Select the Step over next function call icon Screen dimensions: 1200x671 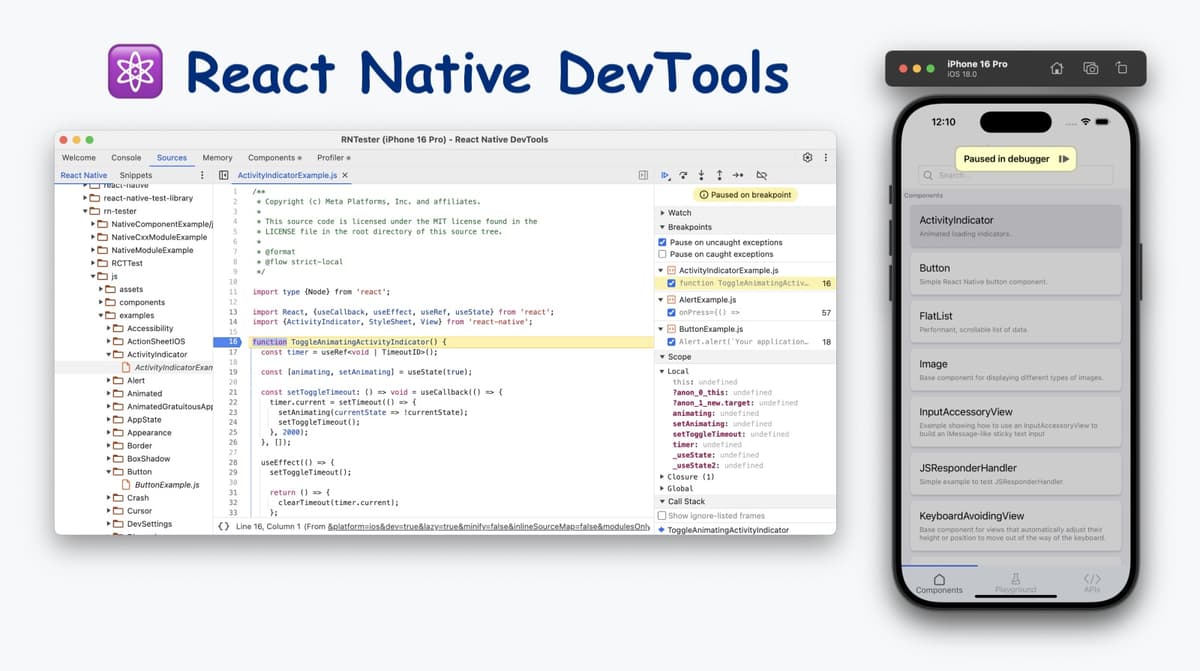coord(684,175)
